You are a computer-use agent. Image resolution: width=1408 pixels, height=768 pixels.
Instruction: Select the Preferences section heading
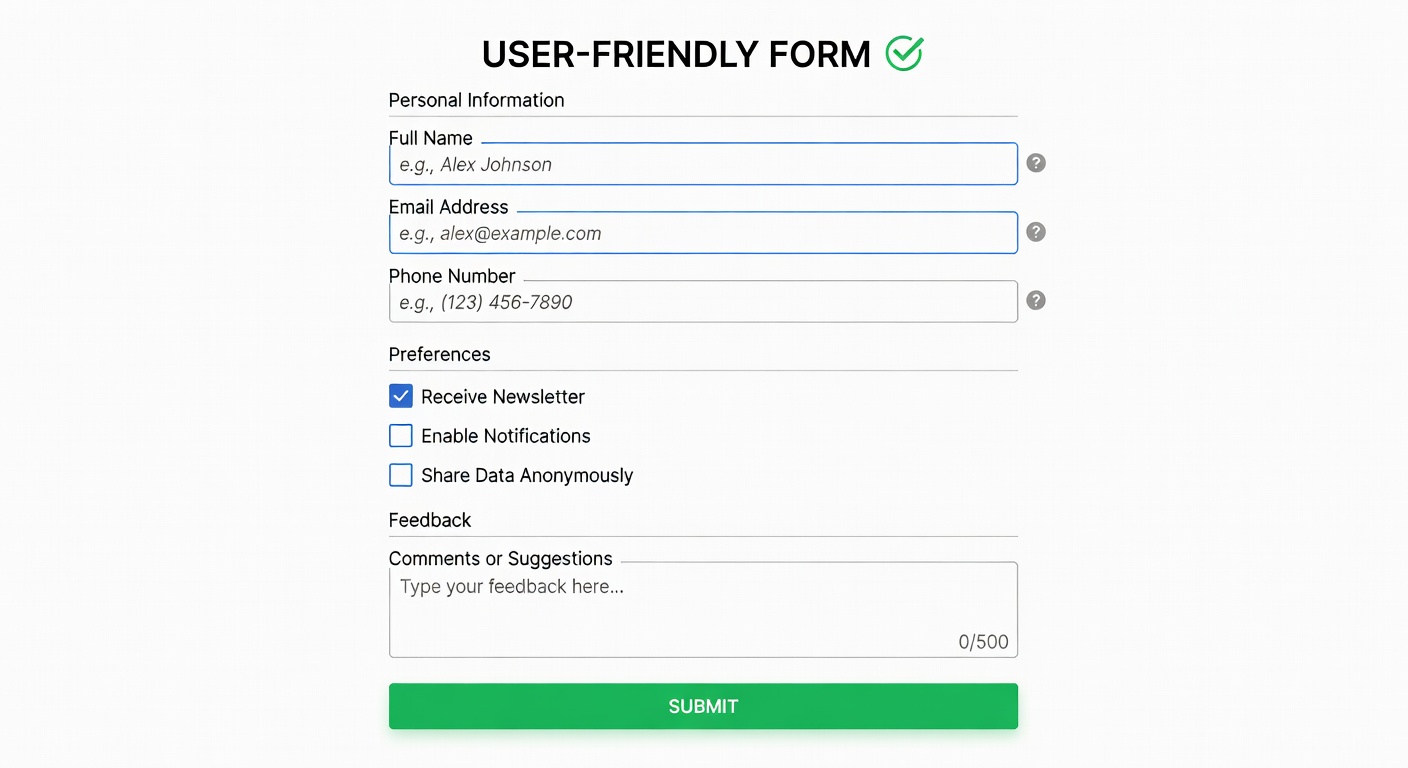coord(439,354)
